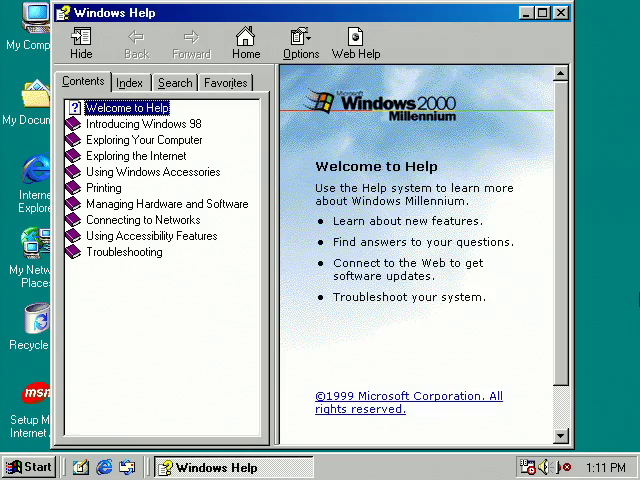Image resolution: width=640 pixels, height=480 pixels.
Task: Click the Outlook Express Quick Launch icon
Action: [127, 467]
